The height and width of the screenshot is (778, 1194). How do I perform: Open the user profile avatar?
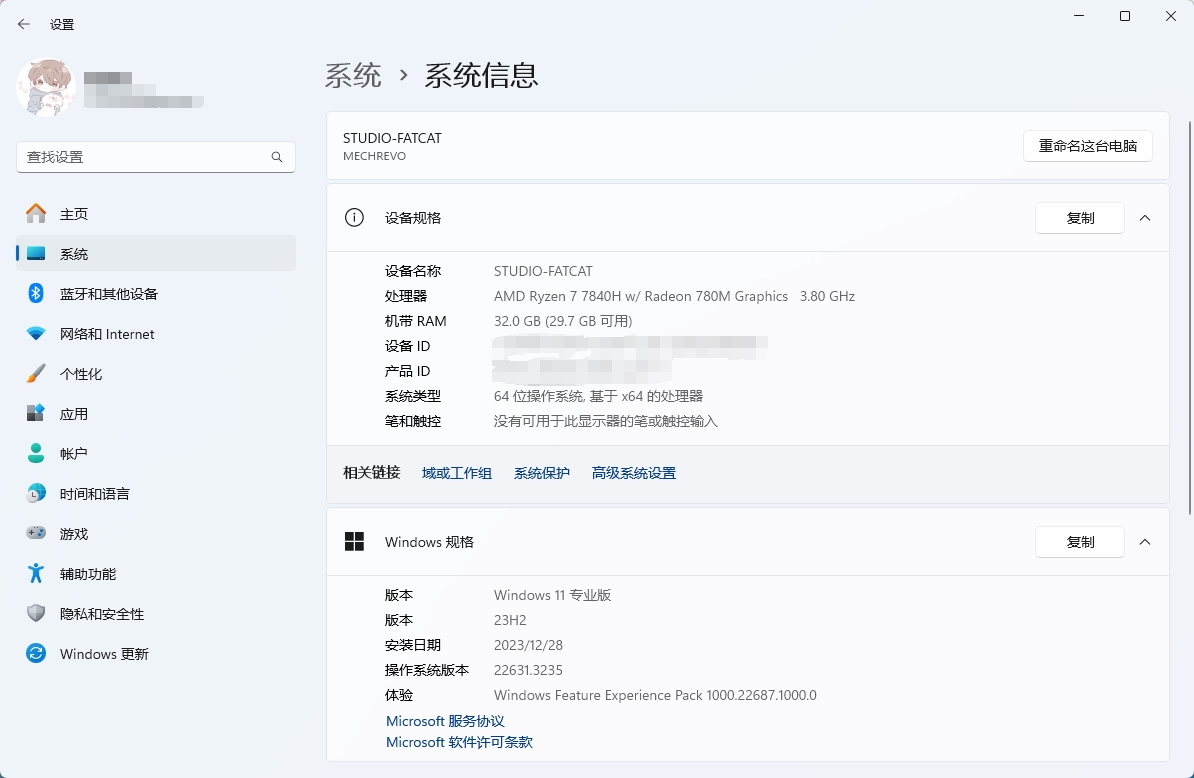(46, 88)
